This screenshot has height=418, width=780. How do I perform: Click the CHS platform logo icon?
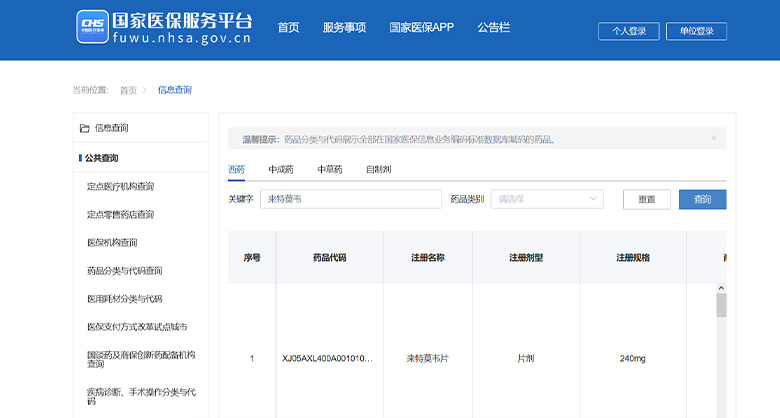click(93, 27)
